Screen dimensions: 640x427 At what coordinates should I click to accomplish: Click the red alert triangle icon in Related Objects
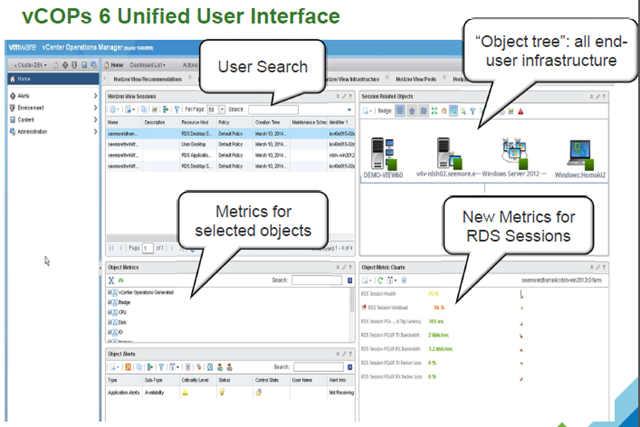(521, 111)
